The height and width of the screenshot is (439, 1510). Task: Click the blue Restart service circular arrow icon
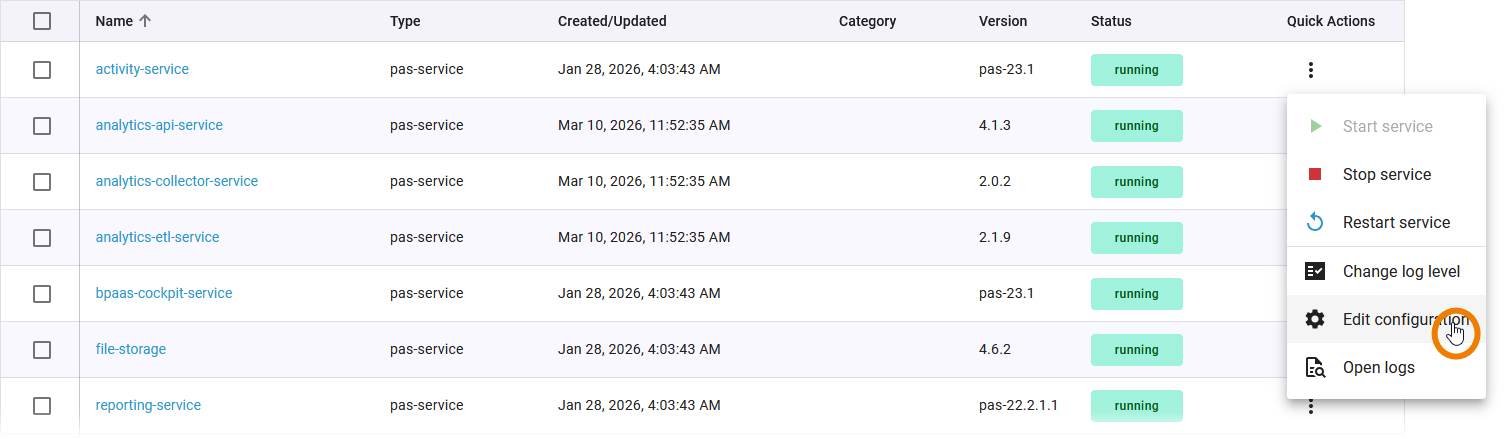click(1315, 222)
